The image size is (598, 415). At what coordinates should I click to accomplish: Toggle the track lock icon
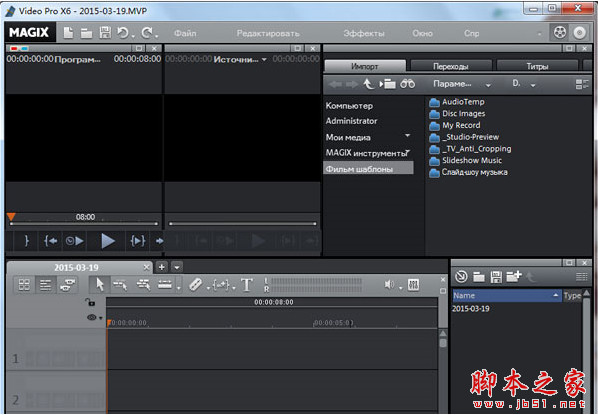pos(90,302)
